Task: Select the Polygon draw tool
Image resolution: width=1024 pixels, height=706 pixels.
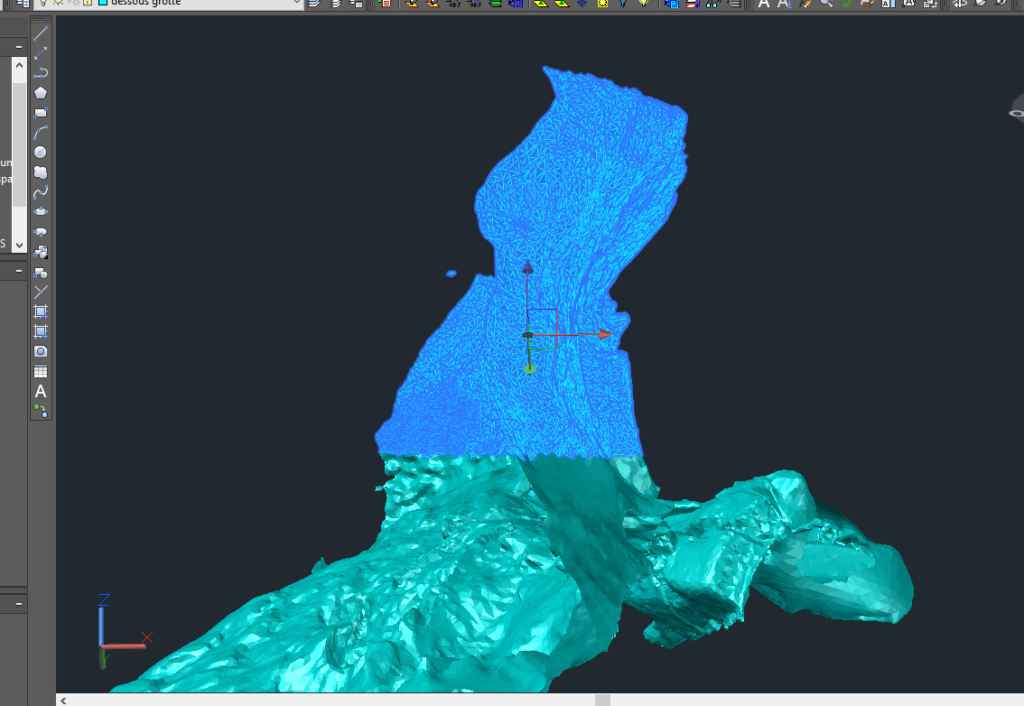Action: coord(41,93)
